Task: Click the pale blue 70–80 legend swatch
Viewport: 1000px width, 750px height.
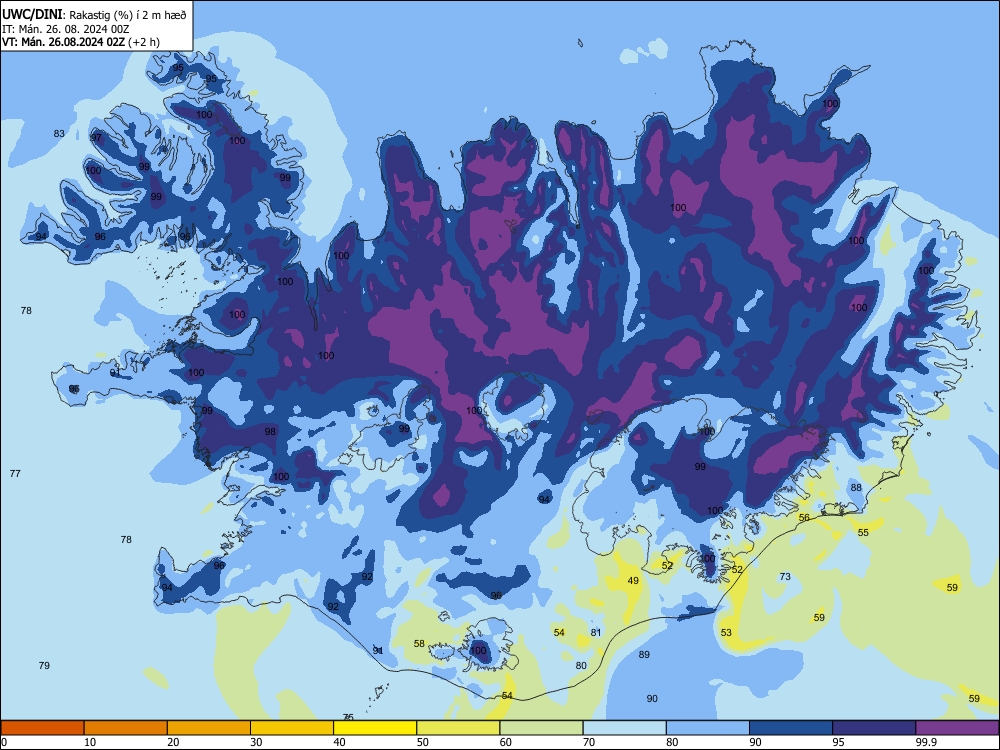Action: 624,728
